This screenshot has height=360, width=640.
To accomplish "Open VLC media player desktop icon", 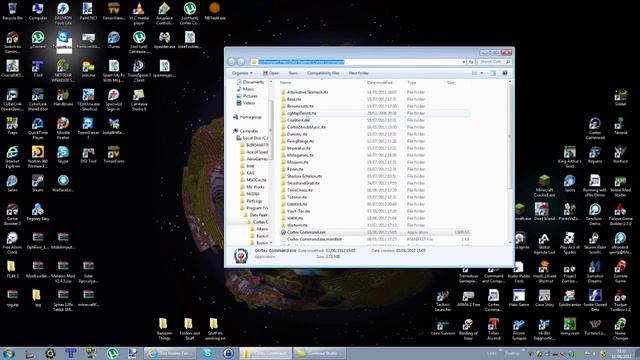I will [x=139, y=13].
